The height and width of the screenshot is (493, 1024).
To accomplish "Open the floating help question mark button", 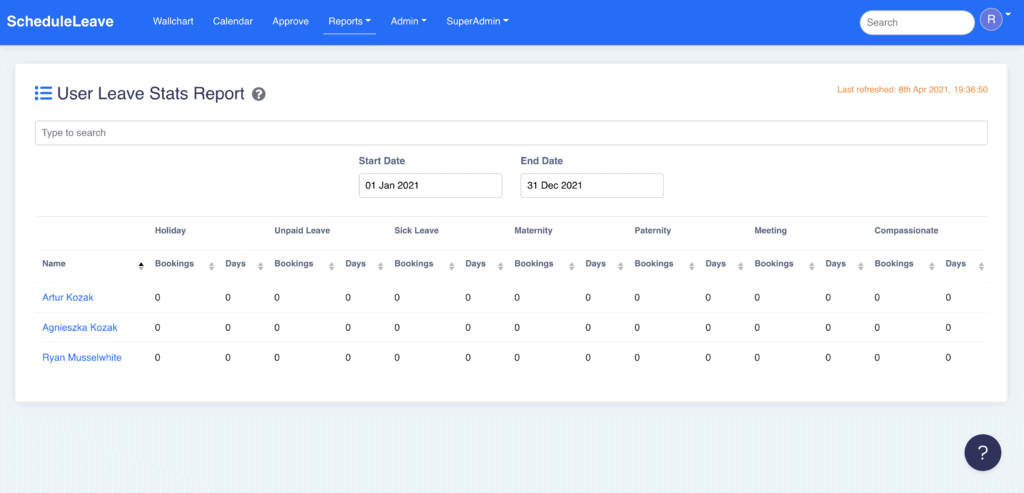I will (x=982, y=451).
